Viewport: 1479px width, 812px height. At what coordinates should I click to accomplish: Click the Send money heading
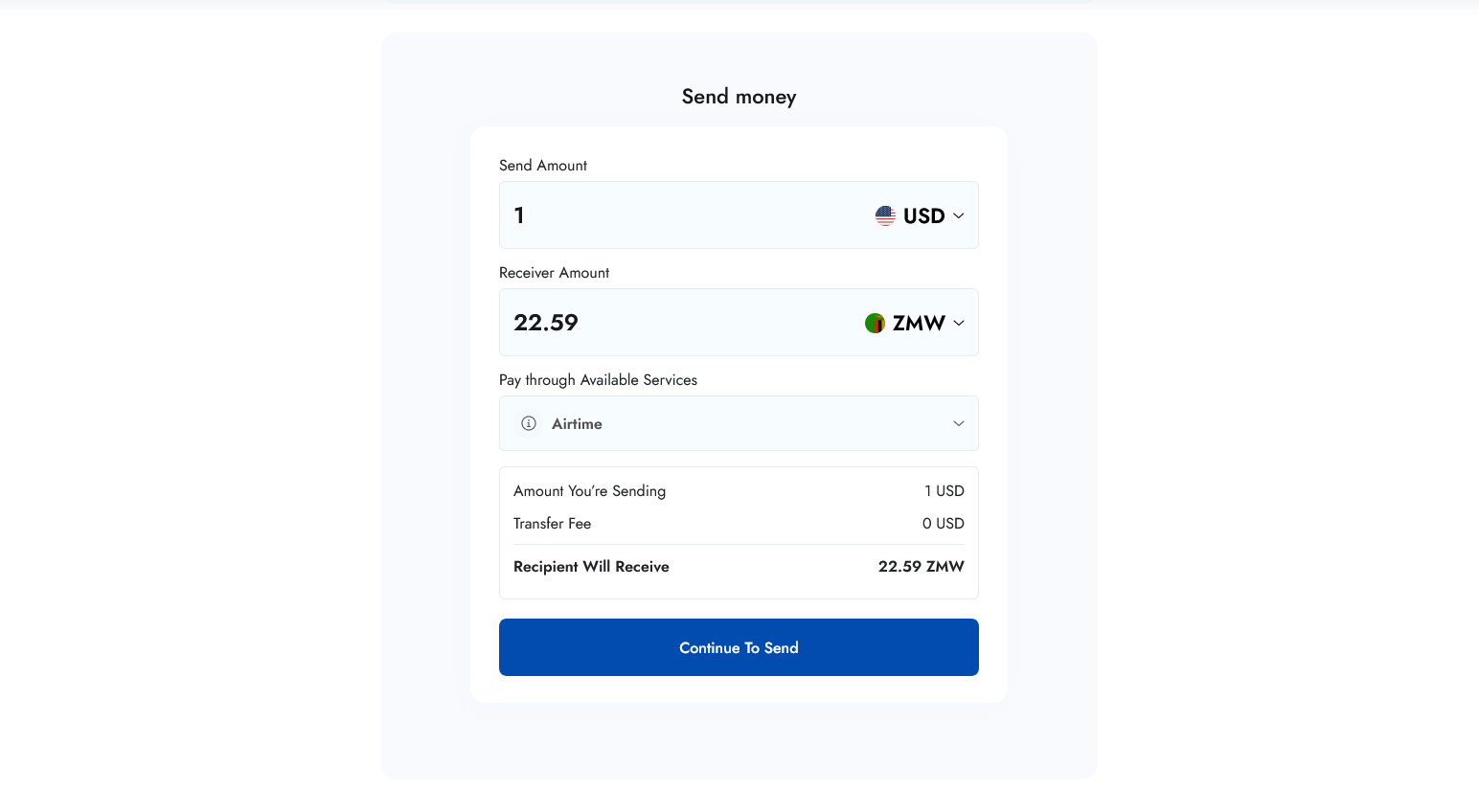739,97
